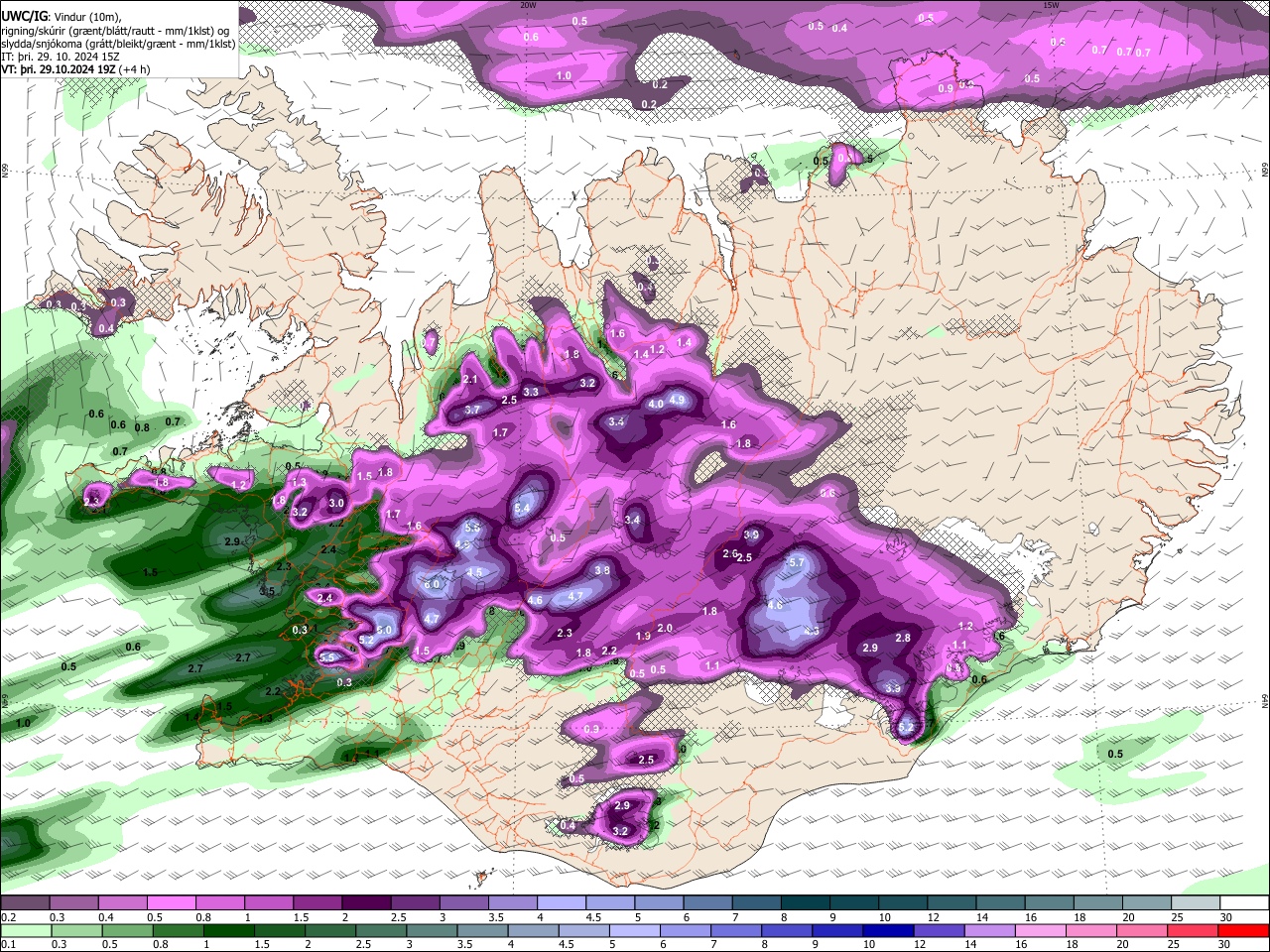Pick the pale green rain swatch between 0.1 and 0.3
This screenshot has height=952, width=1270.
(25, 930)
